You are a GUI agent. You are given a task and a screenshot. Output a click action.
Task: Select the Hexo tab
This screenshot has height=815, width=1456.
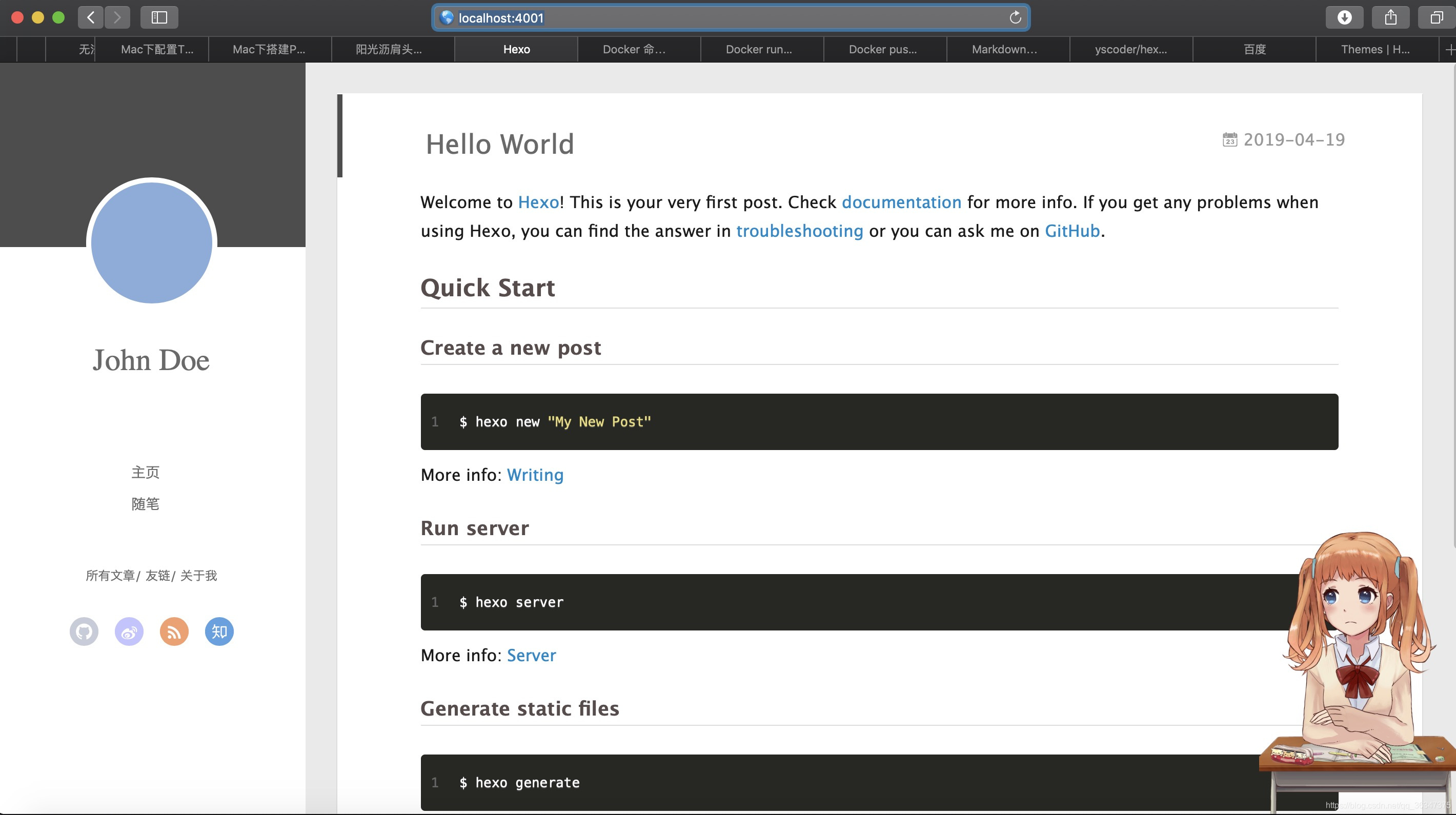tap(517, 49)
